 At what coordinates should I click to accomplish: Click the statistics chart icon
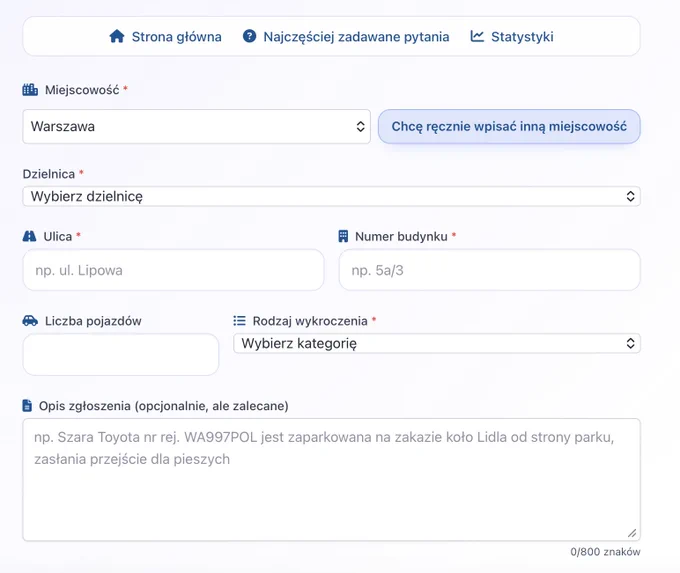477,36
